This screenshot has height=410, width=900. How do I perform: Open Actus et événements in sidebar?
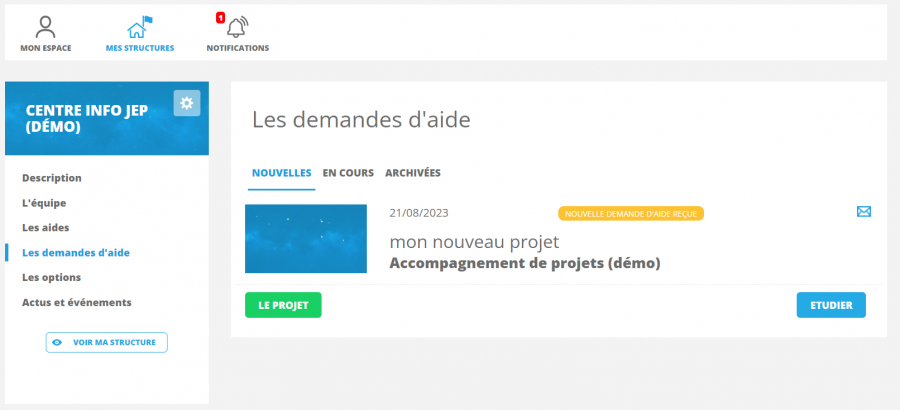[77, 302]
